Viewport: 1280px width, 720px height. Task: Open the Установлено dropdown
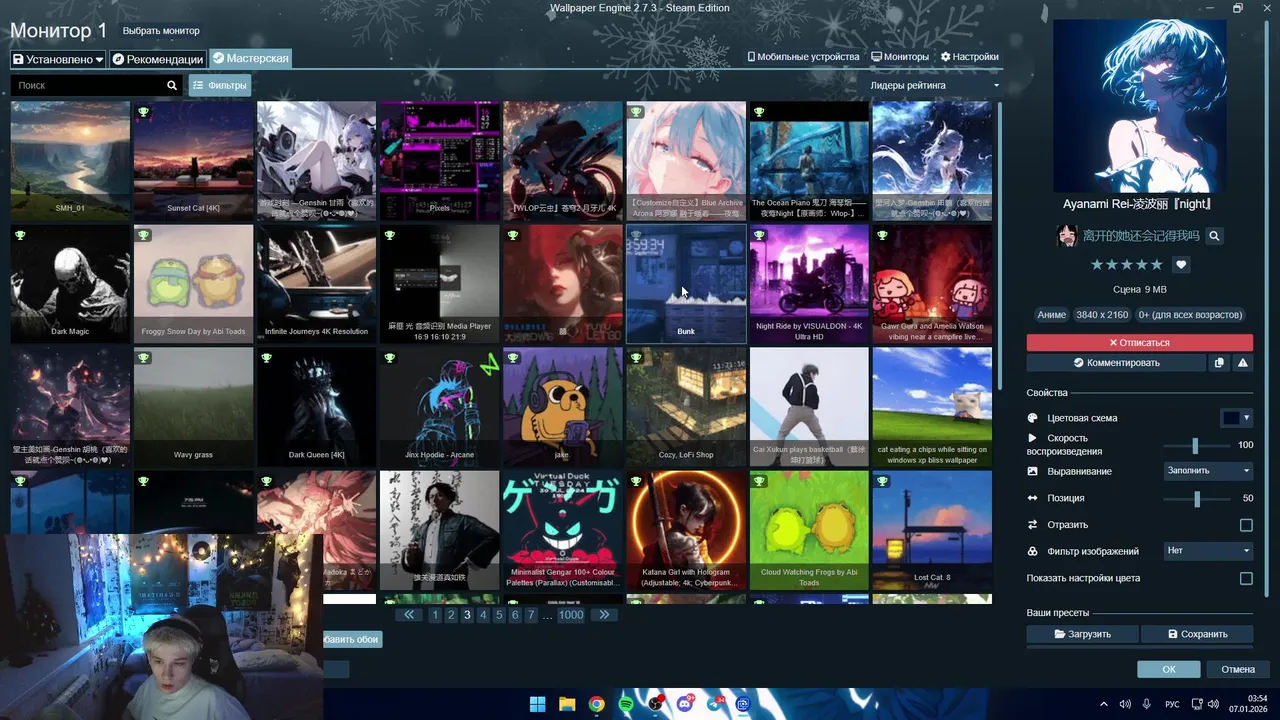click(58, 59)
